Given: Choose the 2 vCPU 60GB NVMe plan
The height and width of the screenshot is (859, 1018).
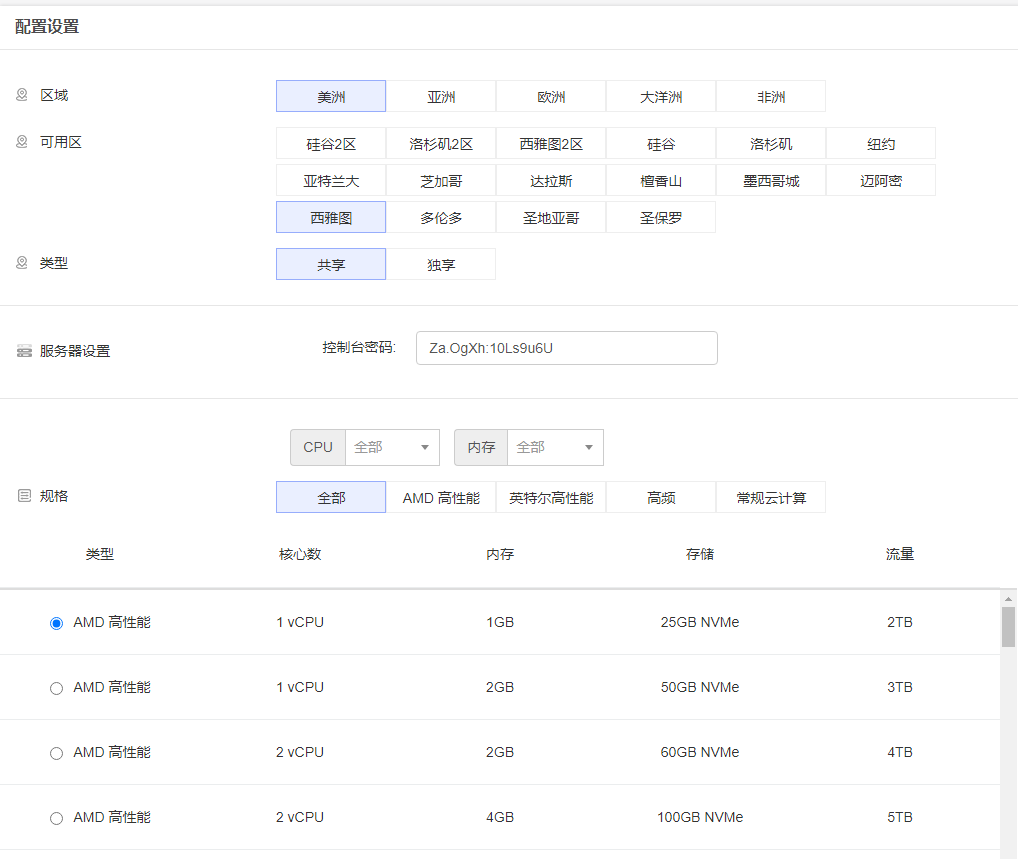Looking at the screenshot, I should (56, 753).
